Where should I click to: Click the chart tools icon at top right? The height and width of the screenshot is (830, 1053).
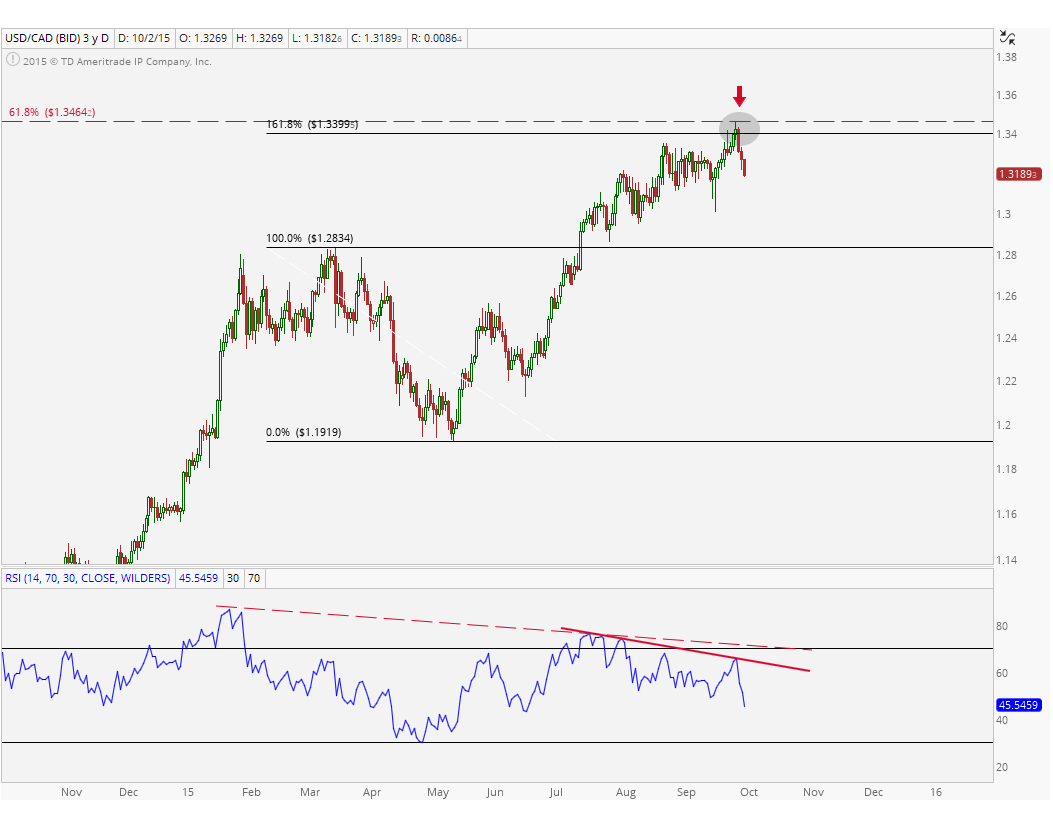(1007, 38)
